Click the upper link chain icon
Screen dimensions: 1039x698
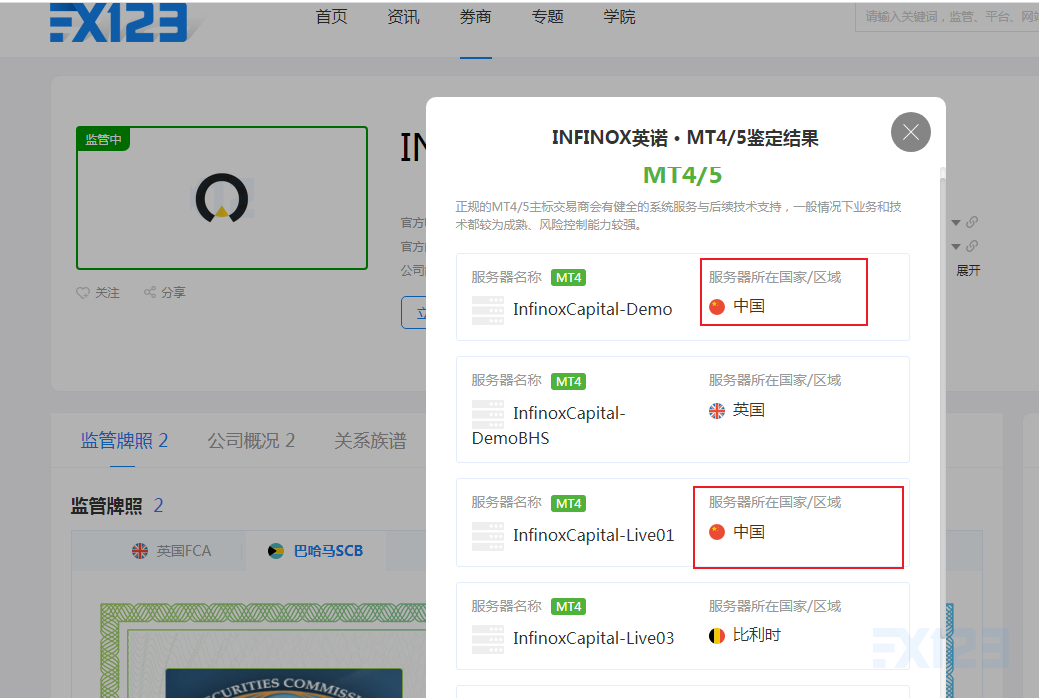972,222
